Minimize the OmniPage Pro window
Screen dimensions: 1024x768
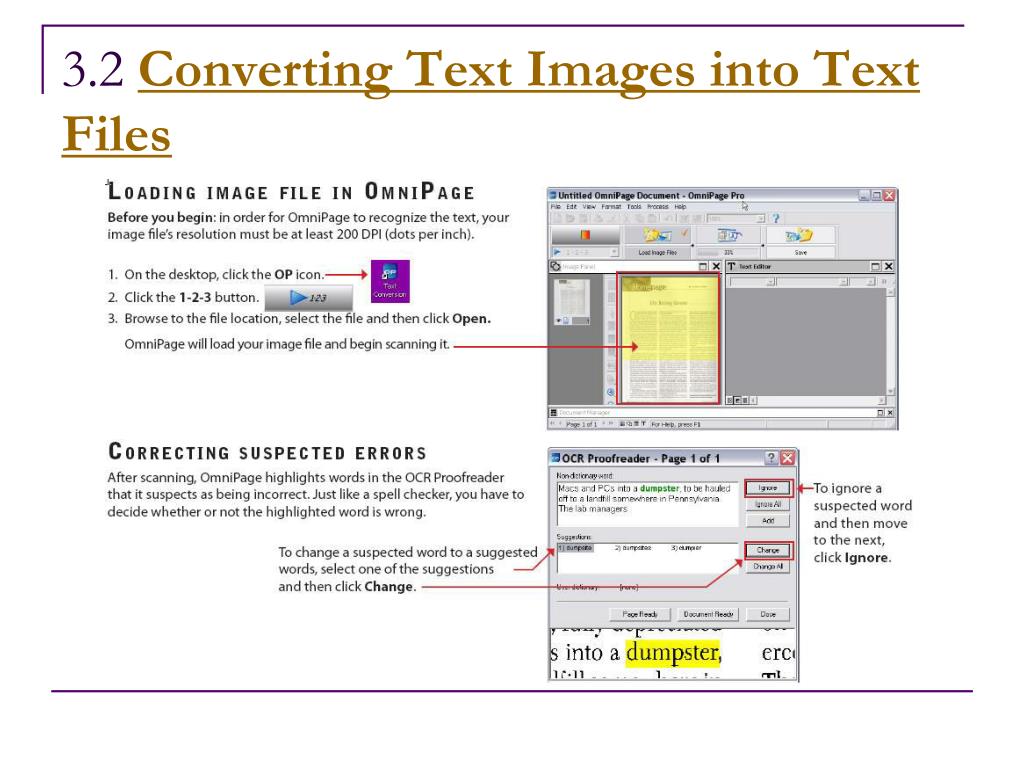pos(864,195)
